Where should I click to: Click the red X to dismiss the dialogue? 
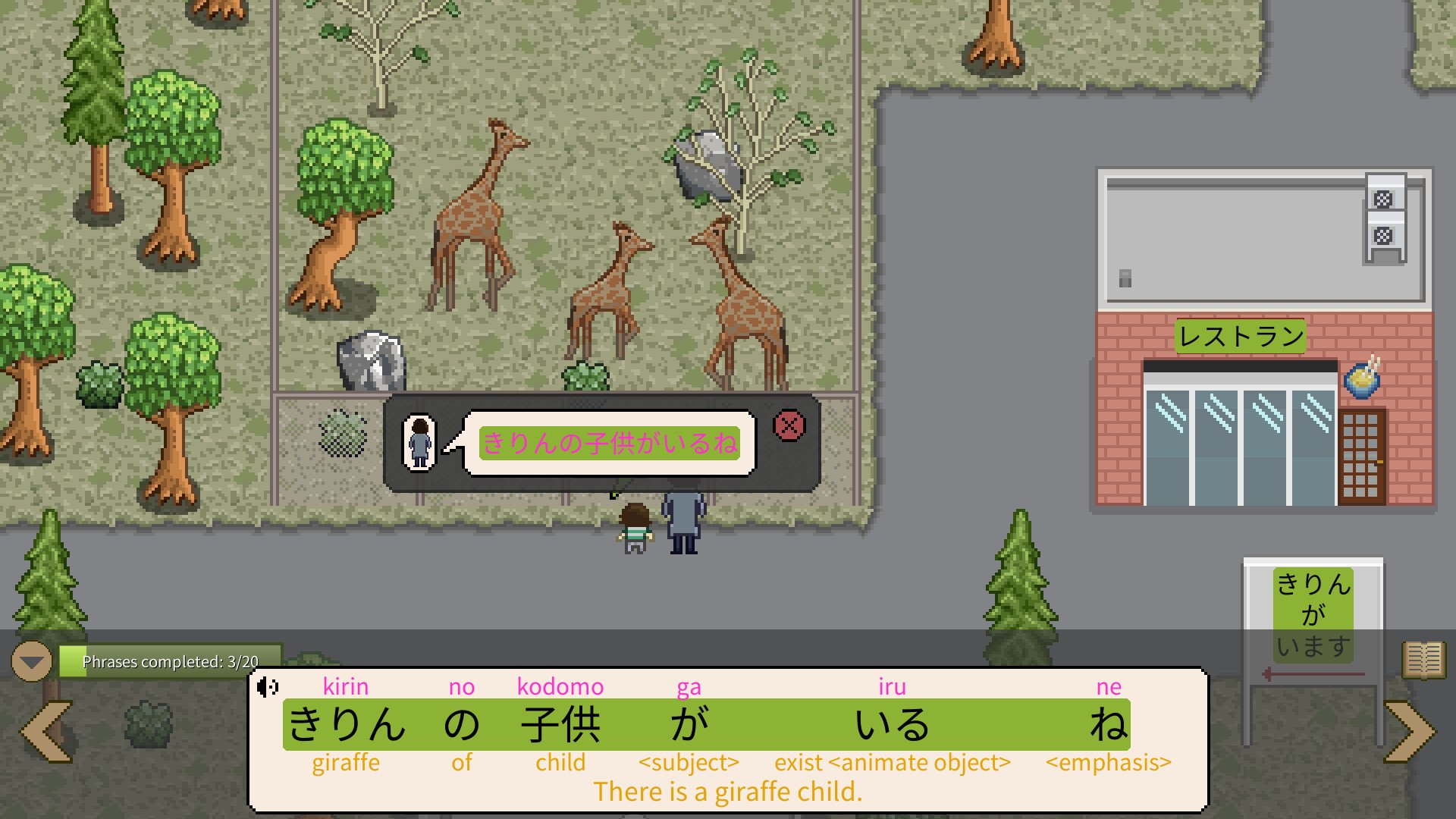[789, 426]
